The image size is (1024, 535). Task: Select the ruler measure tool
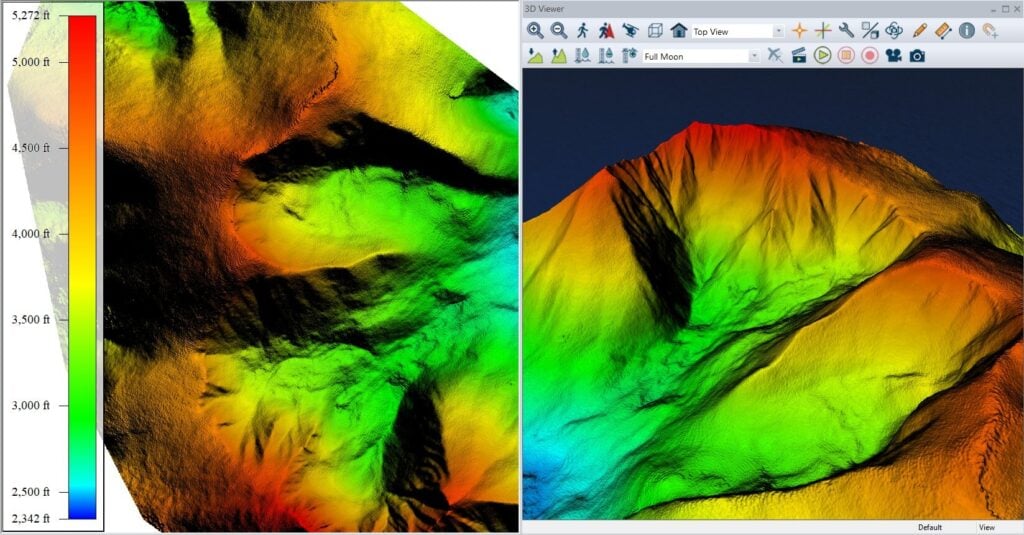(x=943, y=31)
